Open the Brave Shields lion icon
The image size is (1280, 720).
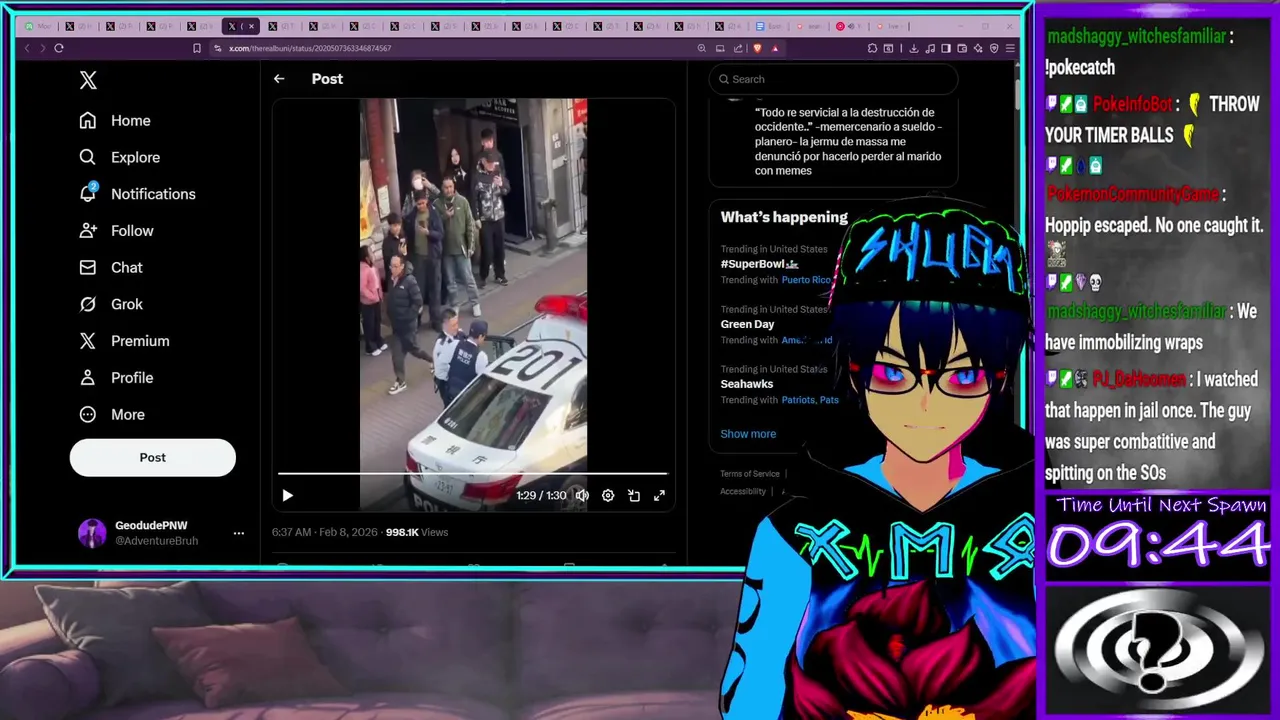(758, 48)
